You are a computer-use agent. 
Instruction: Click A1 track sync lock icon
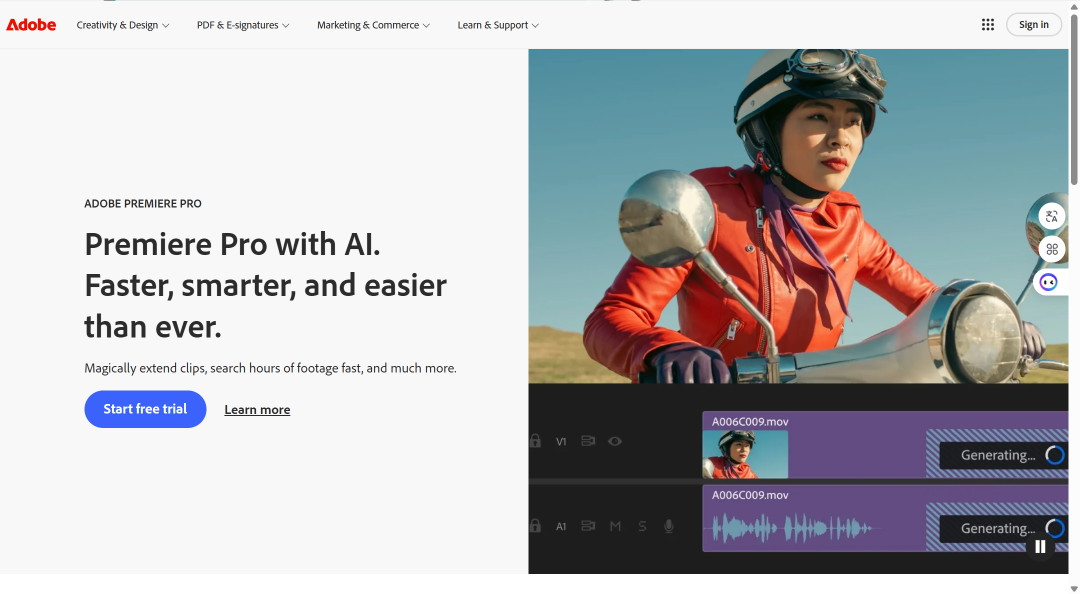(x=588, y=526)
